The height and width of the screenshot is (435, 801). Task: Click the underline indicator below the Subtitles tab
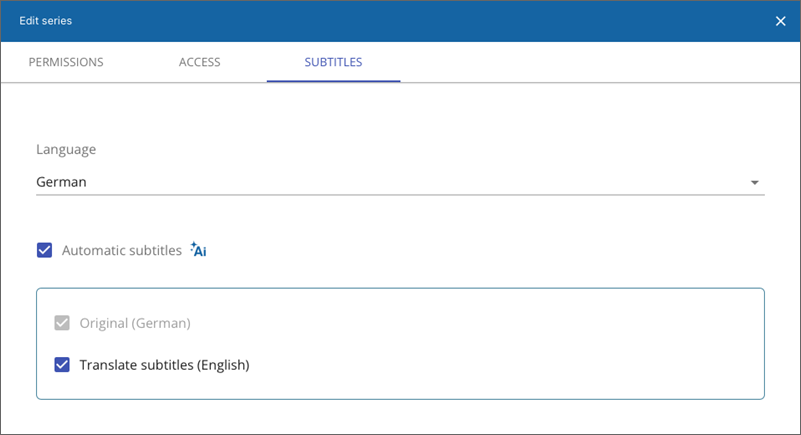[333, 81]
